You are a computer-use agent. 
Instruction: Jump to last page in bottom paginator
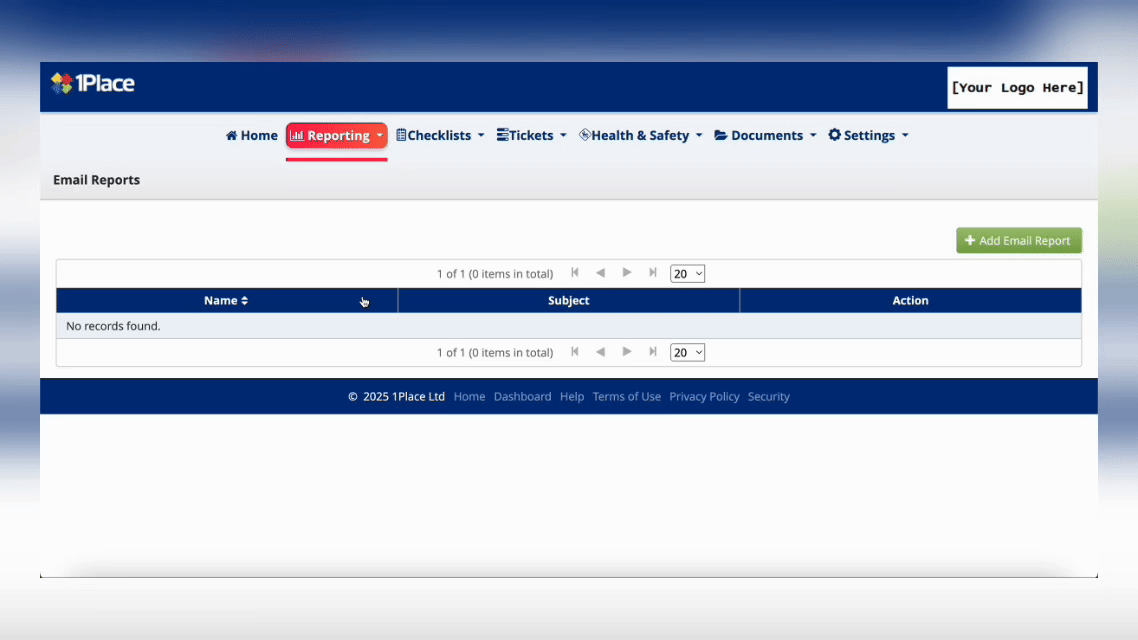tap(653, 352)
